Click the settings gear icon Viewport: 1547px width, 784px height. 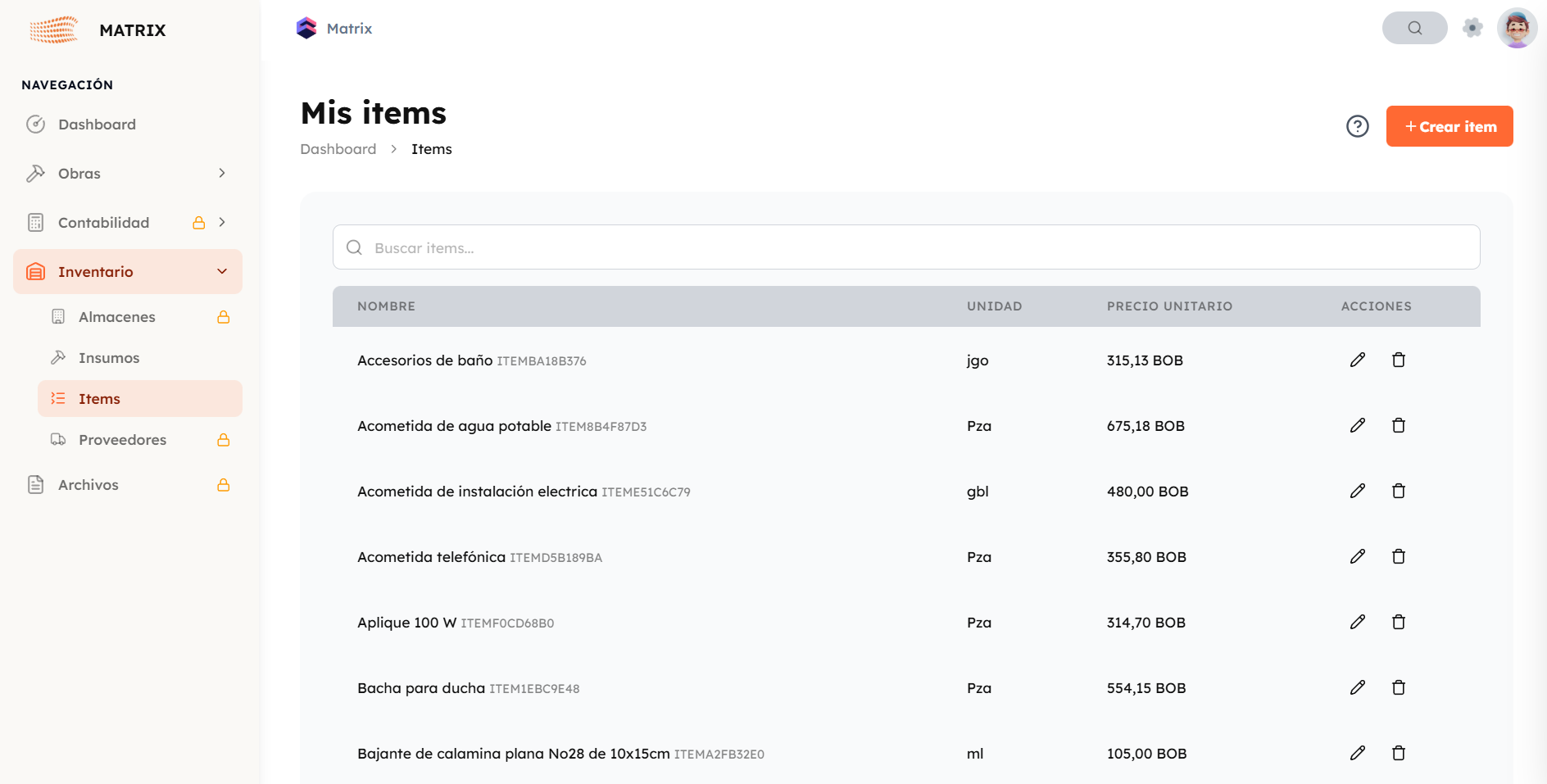click(x=1472, y=28)
